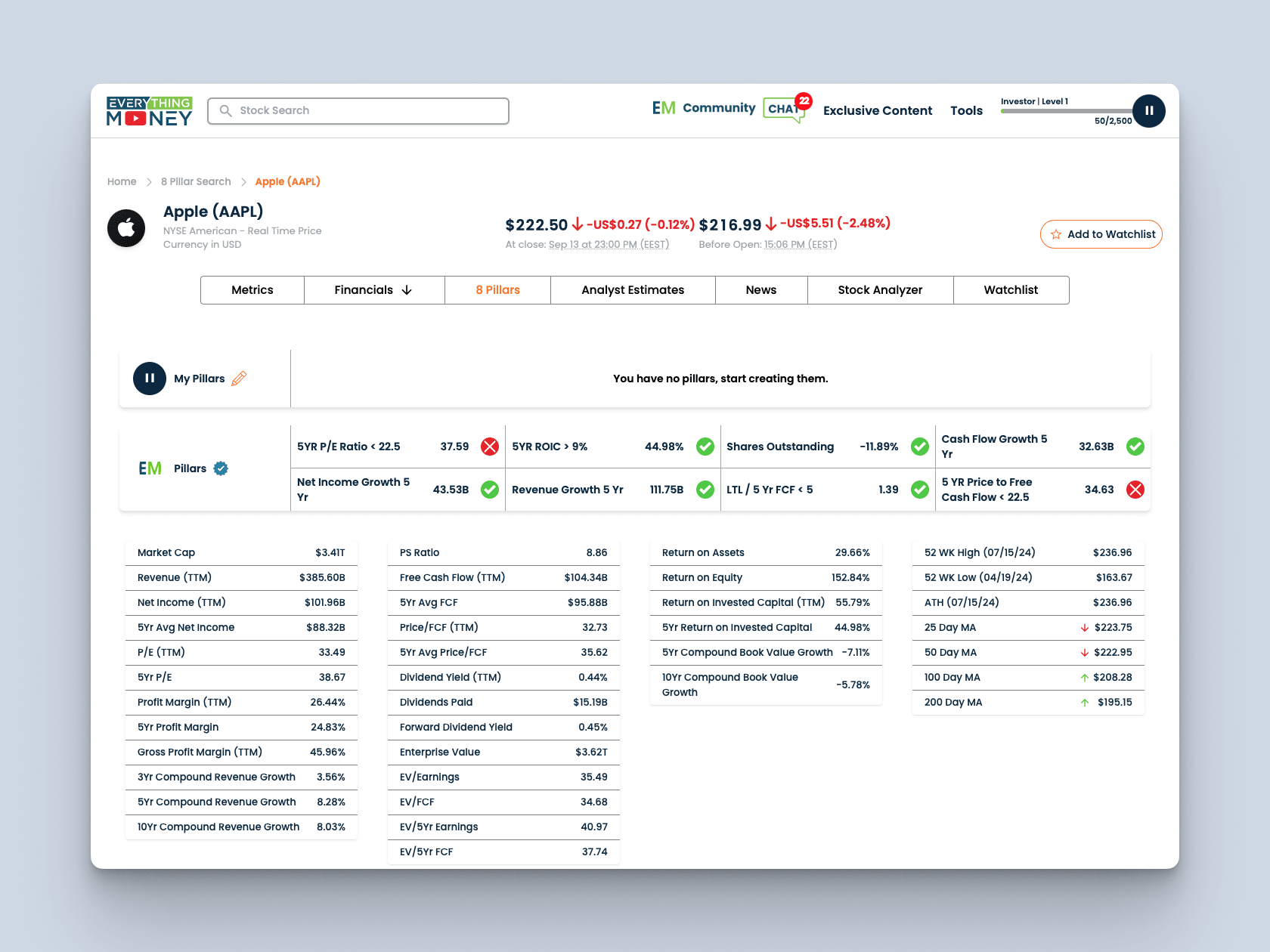
Task: Click green check on Net Income Growth 5 Yr
Action: [x=490, y=490]
